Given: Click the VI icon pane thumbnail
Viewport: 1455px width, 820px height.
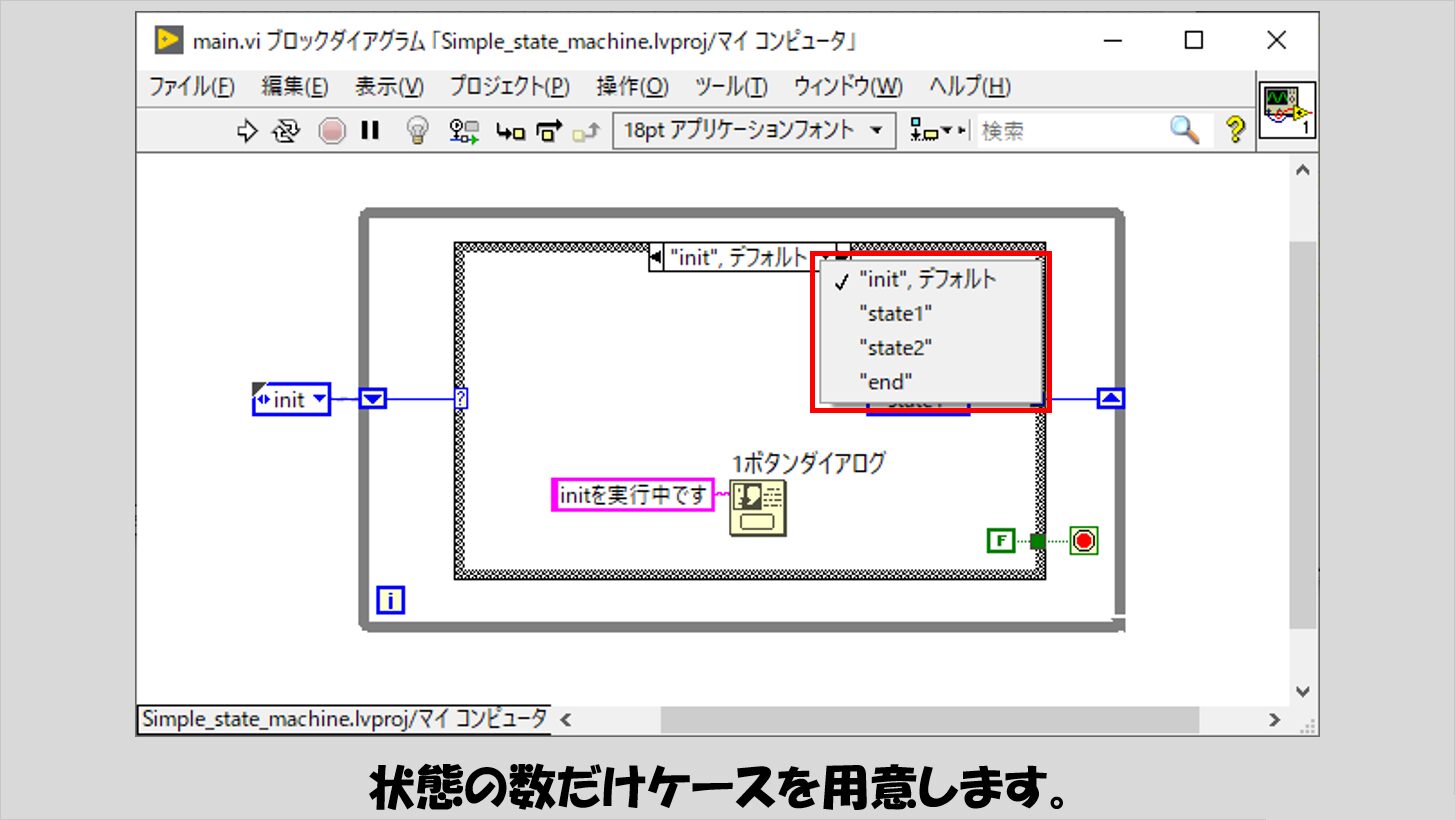Looking at the screenshot, I should [1286, 111].
